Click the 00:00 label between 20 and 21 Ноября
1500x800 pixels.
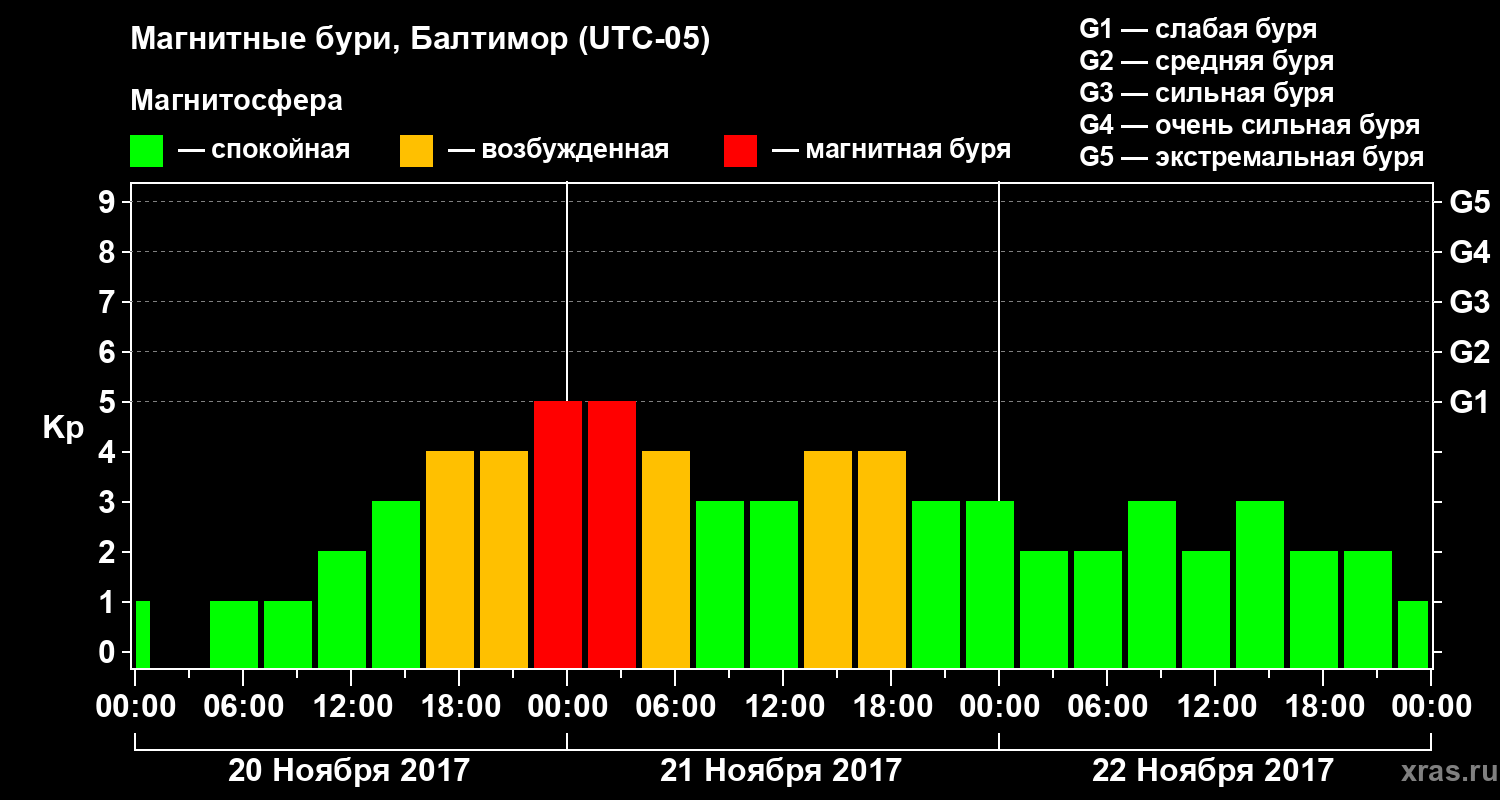[567, 707]
